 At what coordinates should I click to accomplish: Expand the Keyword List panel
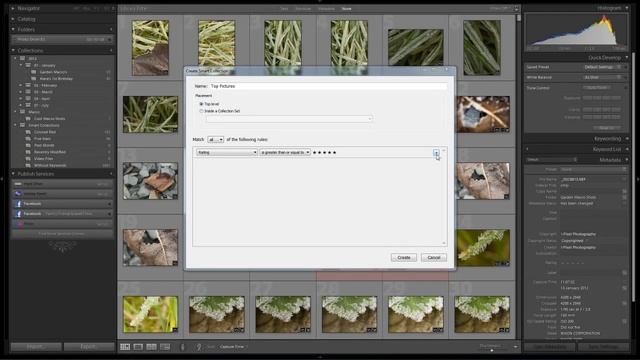(627, 149)
